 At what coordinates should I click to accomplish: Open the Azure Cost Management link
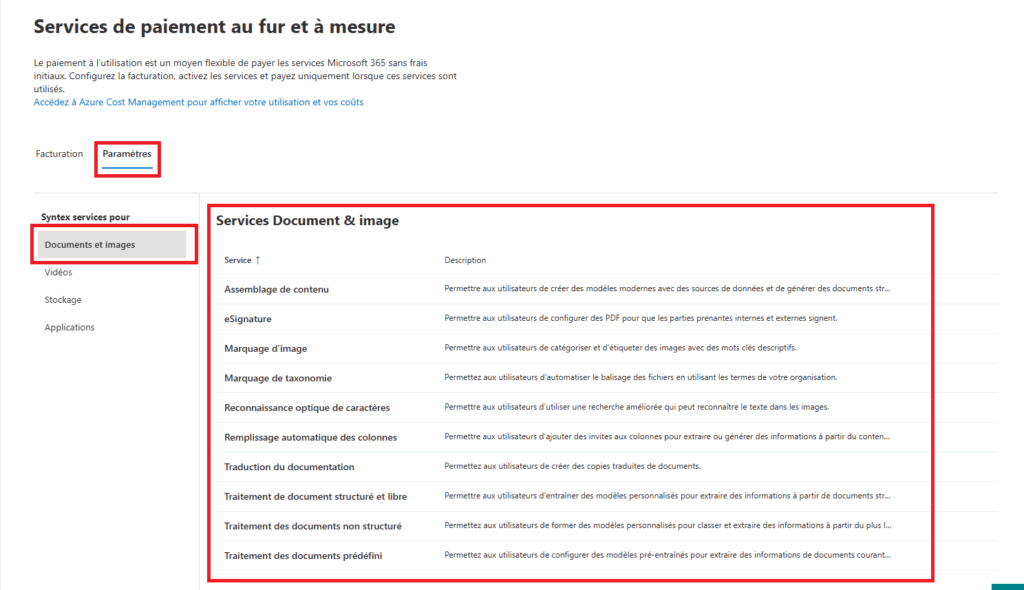coord(199,102)
